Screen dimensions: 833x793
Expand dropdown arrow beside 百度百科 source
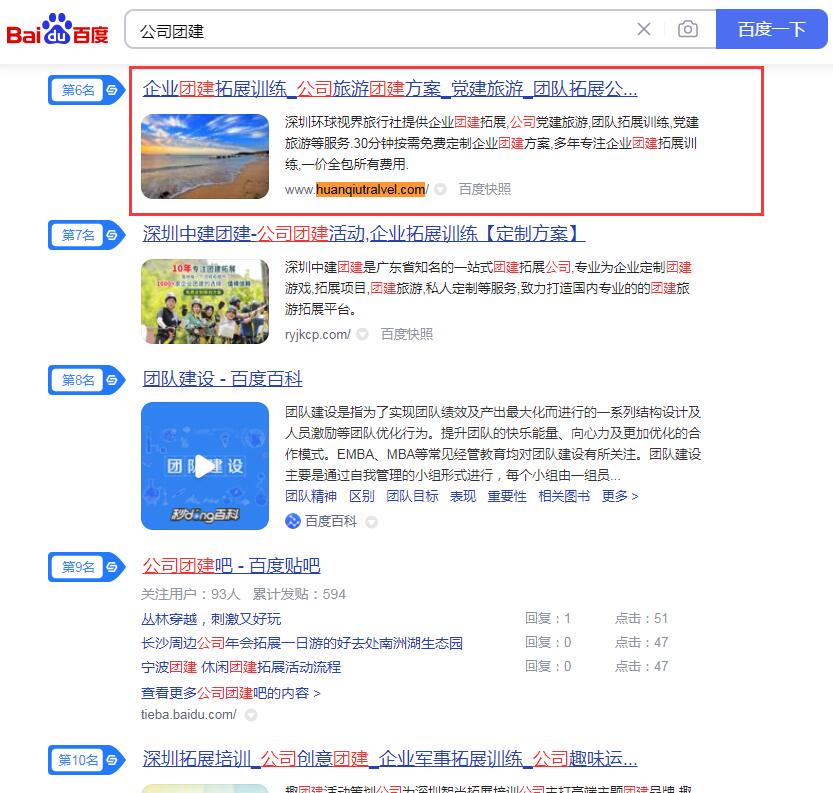tap(372, 522)
